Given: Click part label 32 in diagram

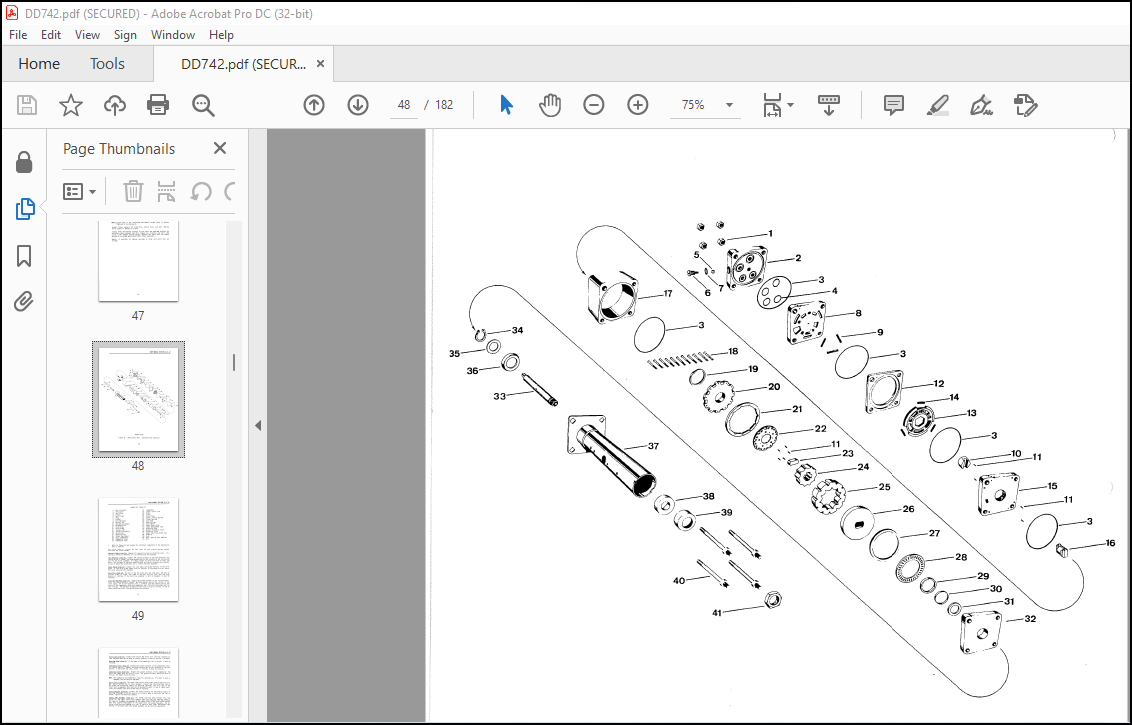Looking at the screenshot, I should (x=1030, y=619).
